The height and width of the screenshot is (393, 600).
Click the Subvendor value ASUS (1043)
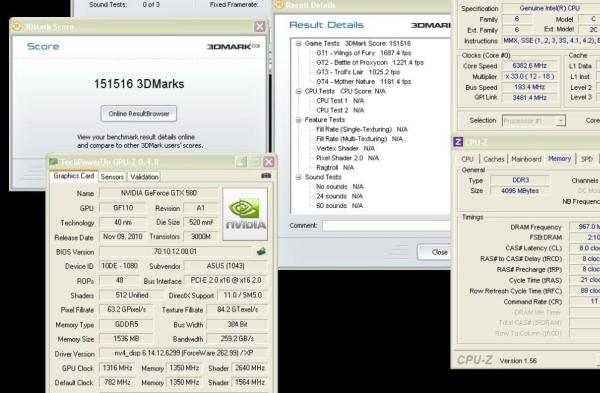coord(226,266)
